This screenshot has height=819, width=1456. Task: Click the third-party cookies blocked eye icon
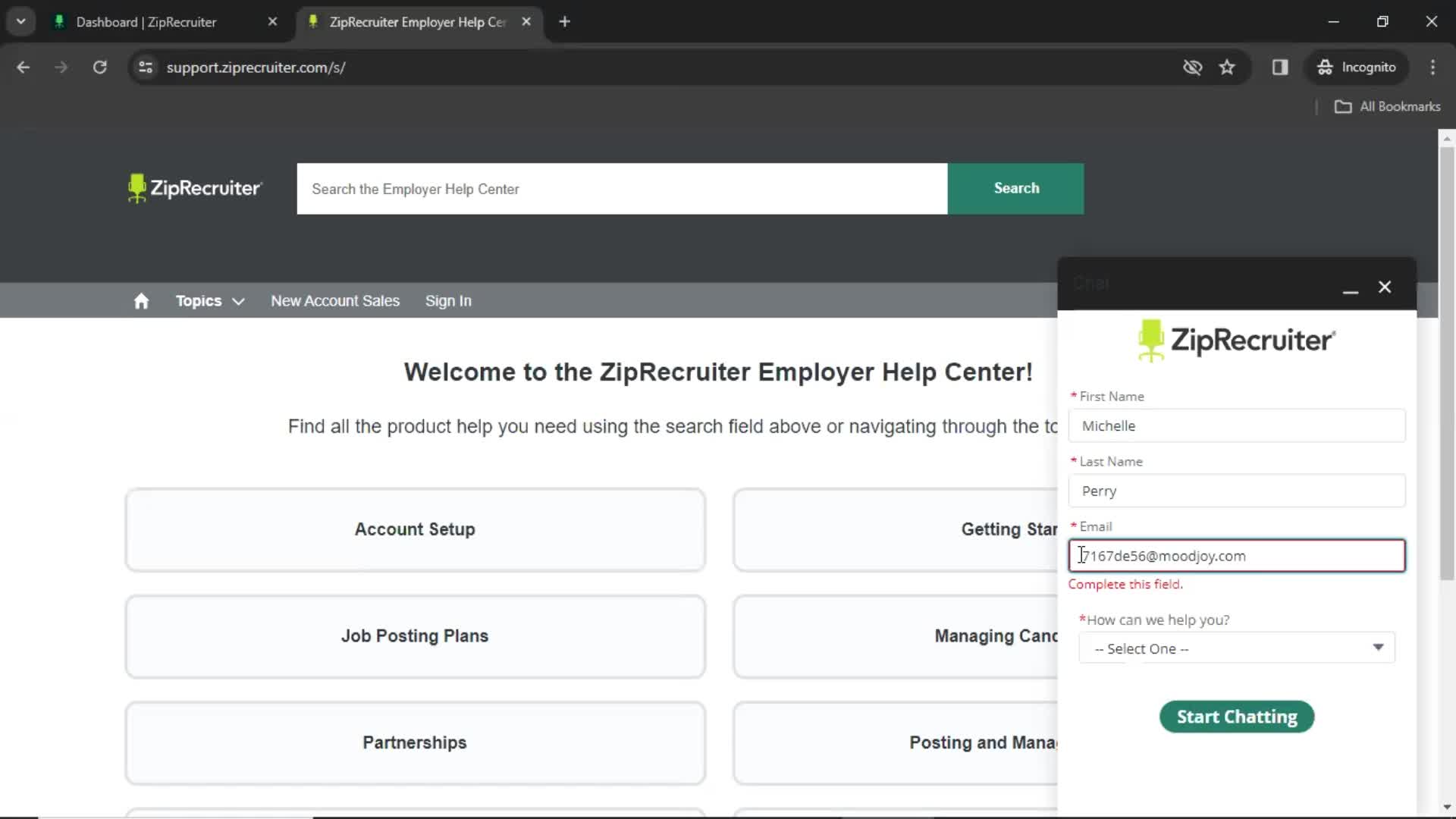pyautogui.click(x=1192, y=67)
